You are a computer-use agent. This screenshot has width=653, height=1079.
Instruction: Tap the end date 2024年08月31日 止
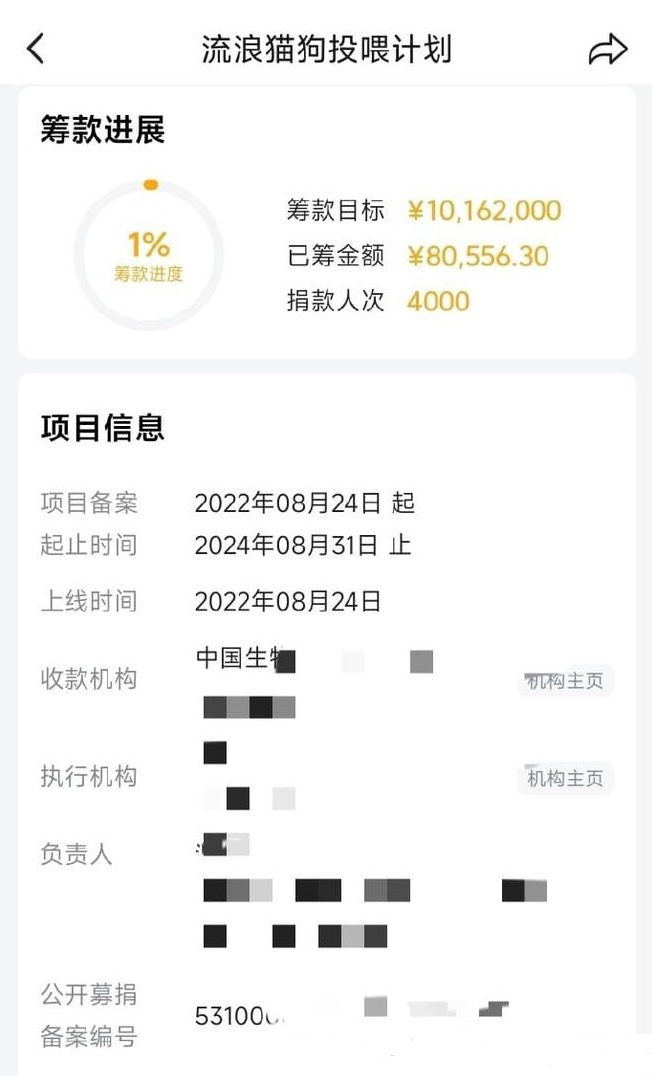click(x=302, y=546)
